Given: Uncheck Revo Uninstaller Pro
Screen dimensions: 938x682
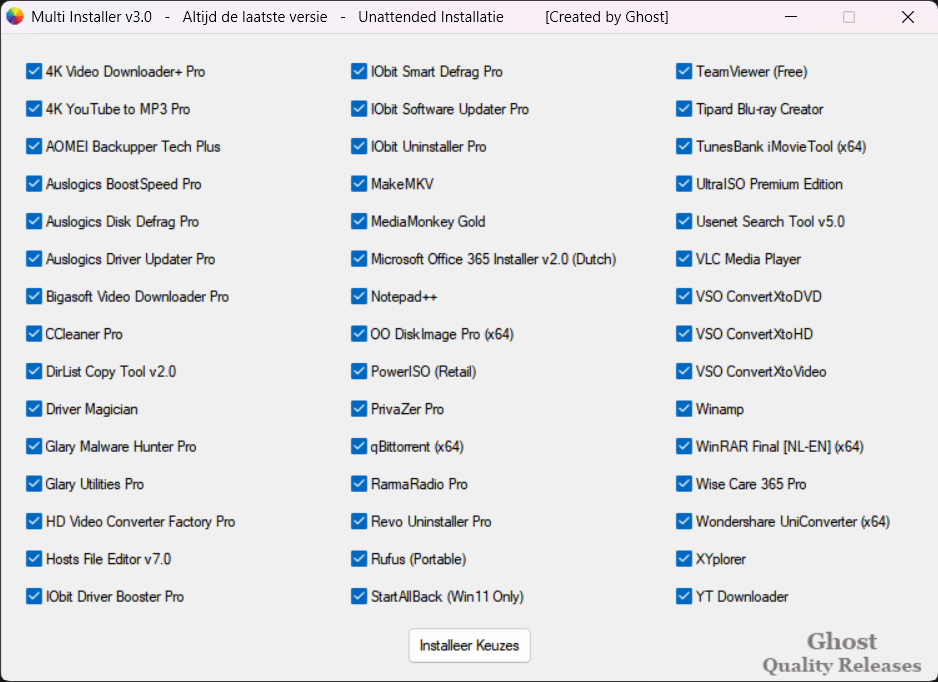Looking at the screenshot, I should click(x=359, y=522).
